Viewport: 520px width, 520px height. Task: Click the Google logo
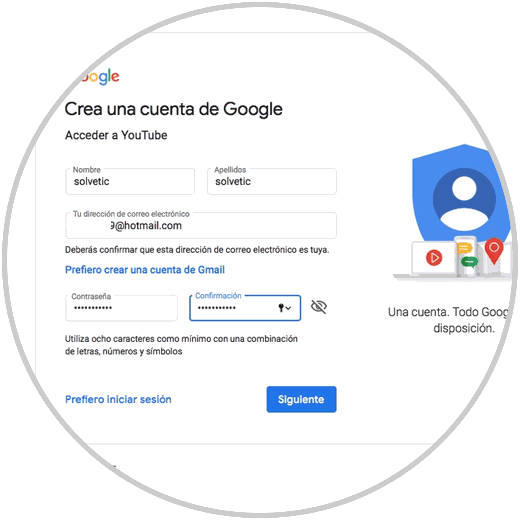99,77
